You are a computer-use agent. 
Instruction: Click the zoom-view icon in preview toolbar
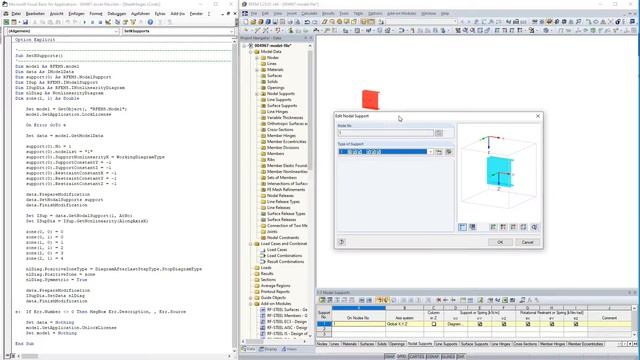point(534,227)
